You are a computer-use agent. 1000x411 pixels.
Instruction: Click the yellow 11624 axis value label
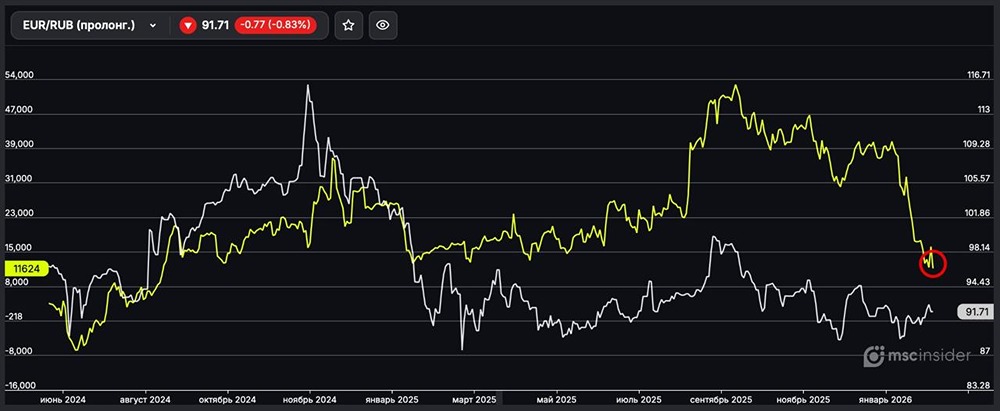26,269
